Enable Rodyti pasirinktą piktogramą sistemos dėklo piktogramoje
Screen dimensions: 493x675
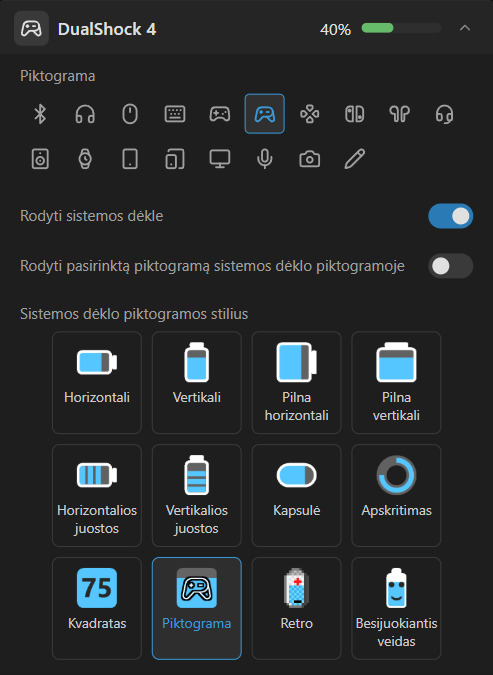[450, 266]
